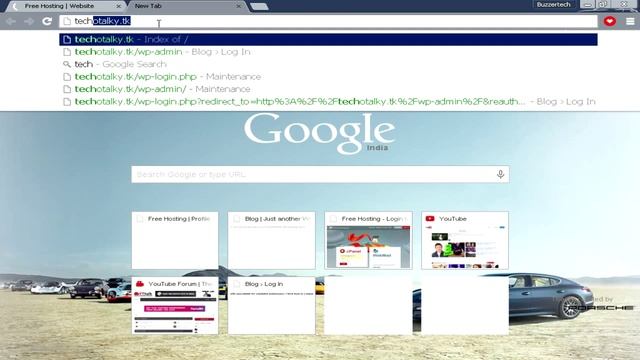Click the browser back arrow
This screenshot has width=640, height=360.
coord(11,21)
